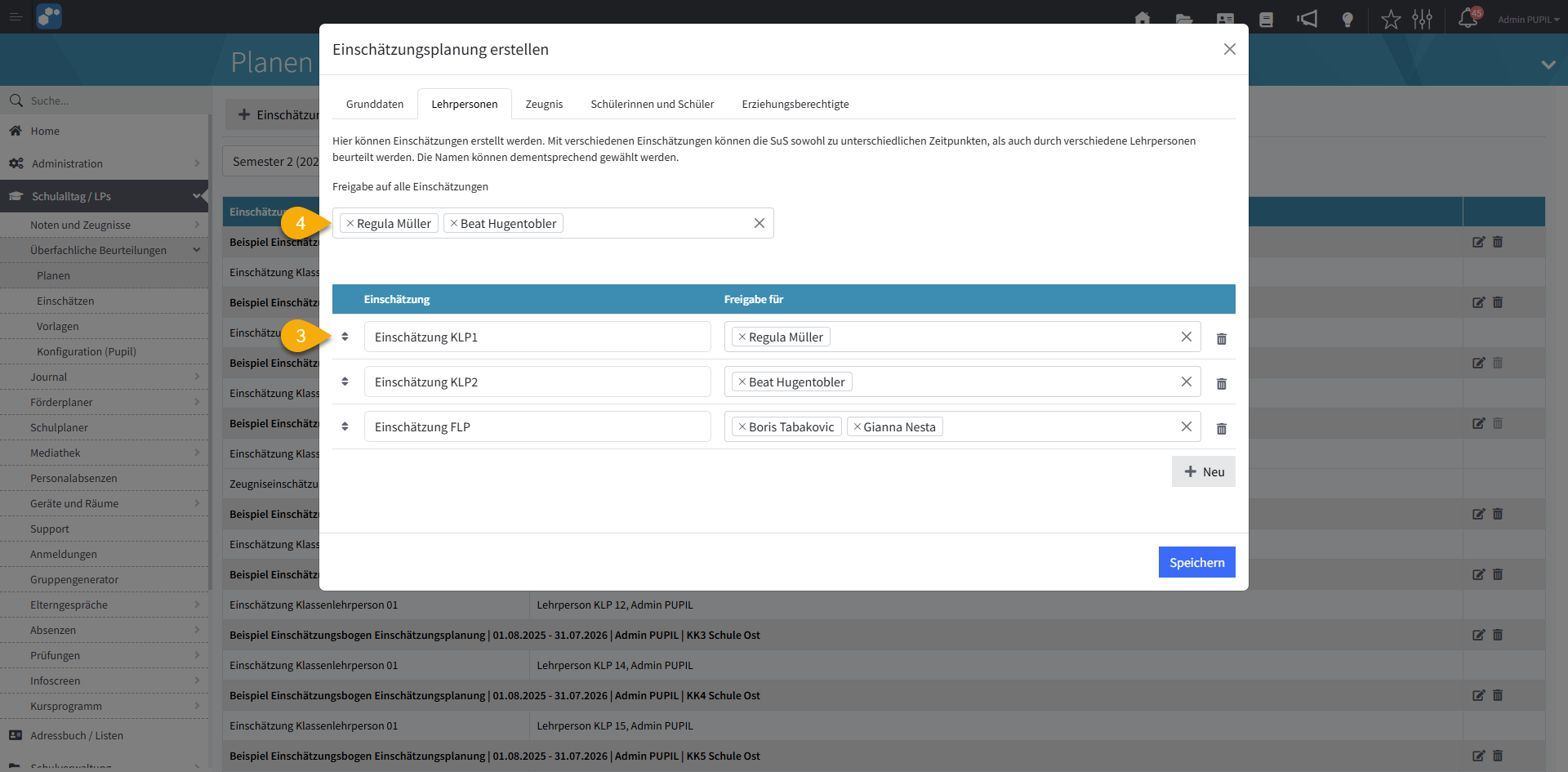Screen dimensions: 1568x772
Task: Click the house icon in top bar
Action: [x=1143, y=19]
